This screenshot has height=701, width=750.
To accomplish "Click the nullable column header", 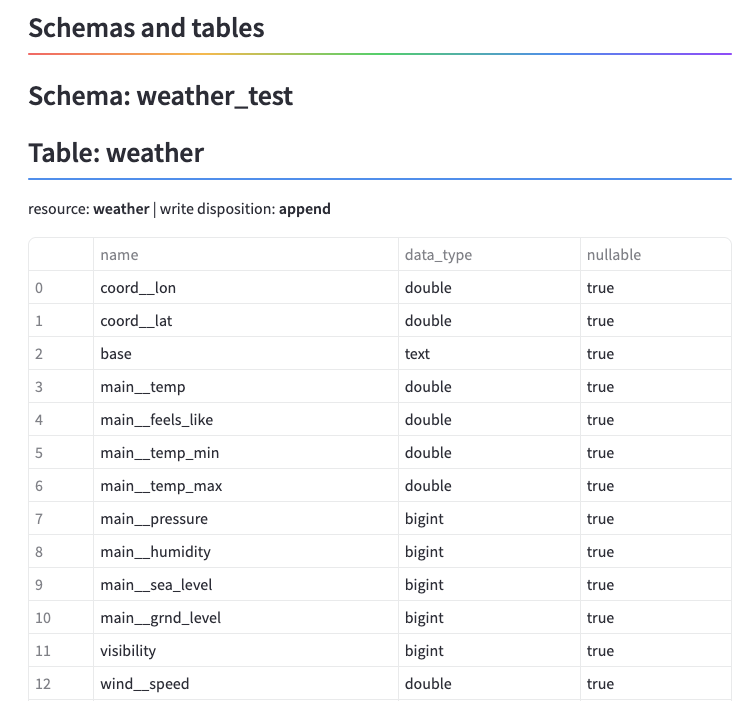I will 656,254.
